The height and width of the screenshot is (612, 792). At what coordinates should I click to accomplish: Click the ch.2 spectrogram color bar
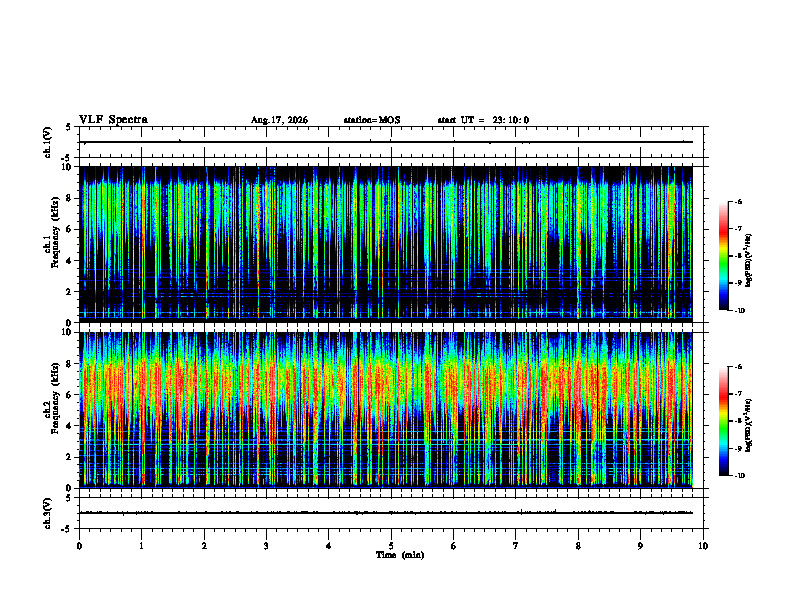[x=723, y=421]
